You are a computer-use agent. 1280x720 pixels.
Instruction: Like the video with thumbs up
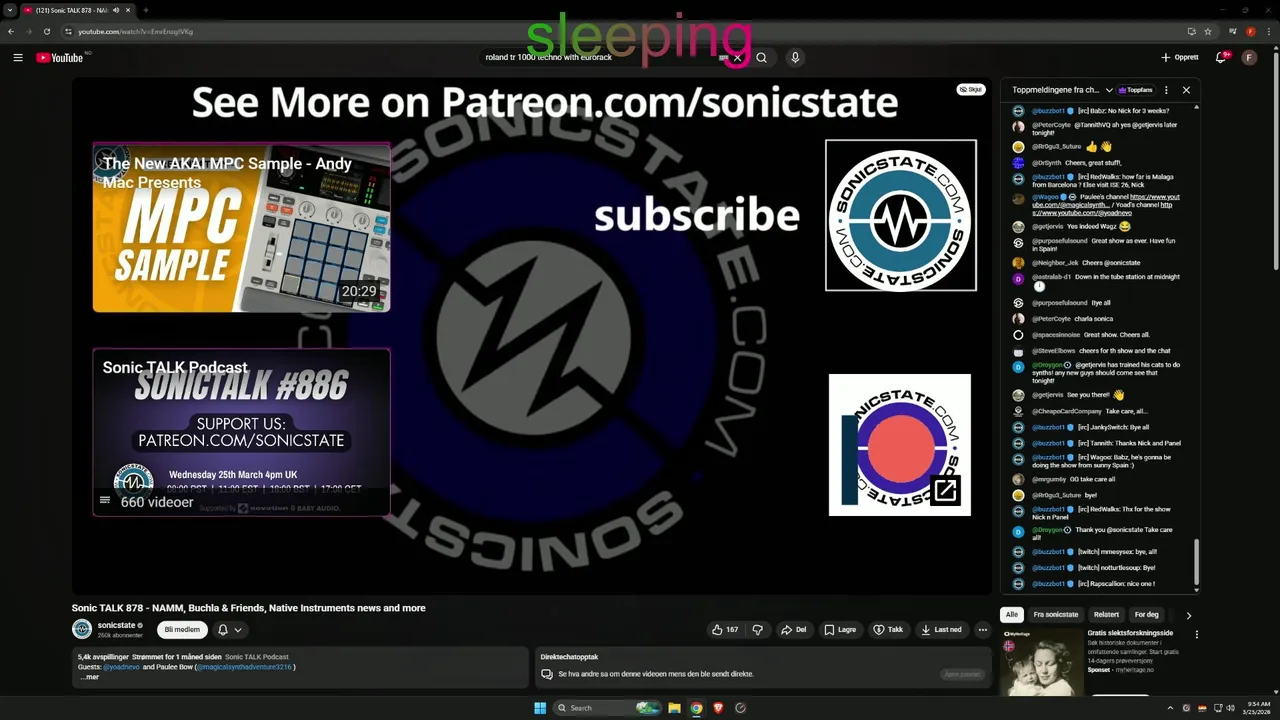click(x=725, y=630)
